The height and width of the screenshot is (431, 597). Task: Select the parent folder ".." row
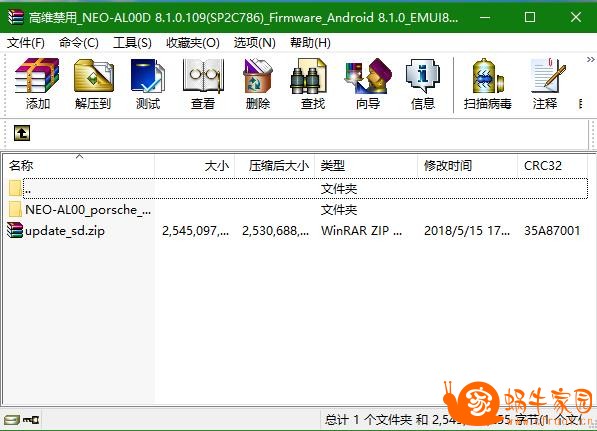[x=298, y=188]
